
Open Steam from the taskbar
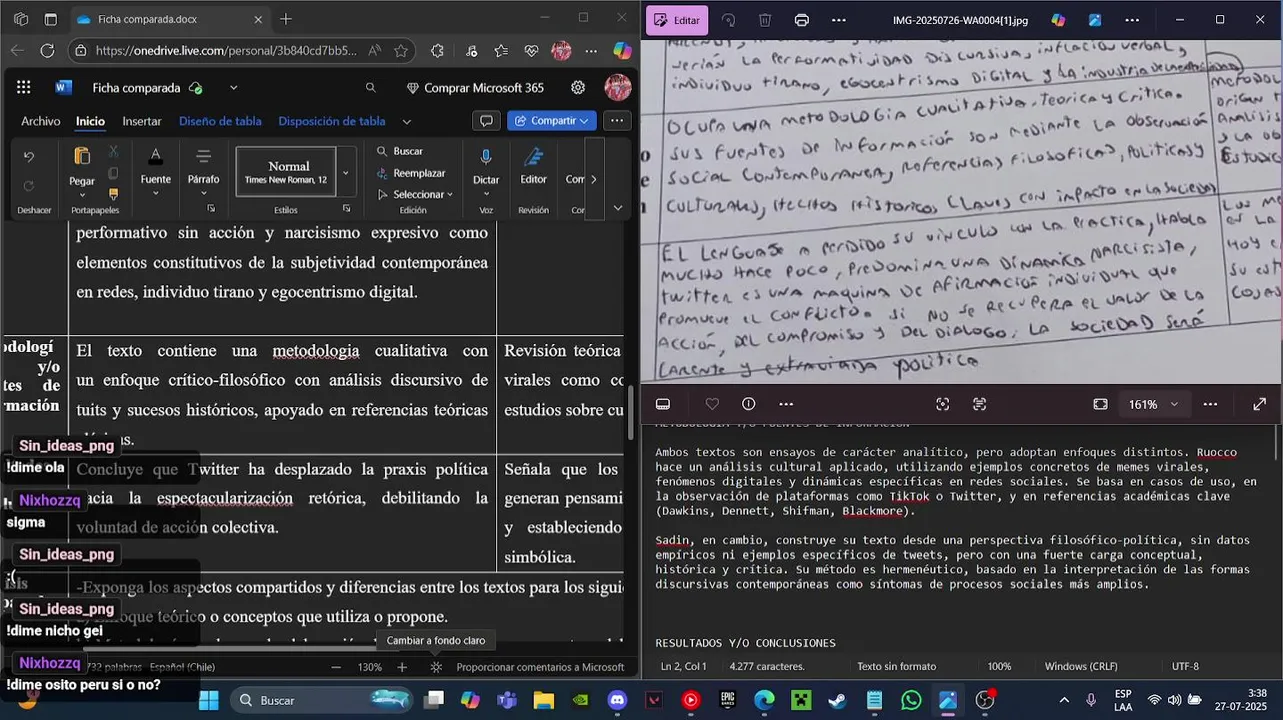pyautogui.click(x=837, y=700)
